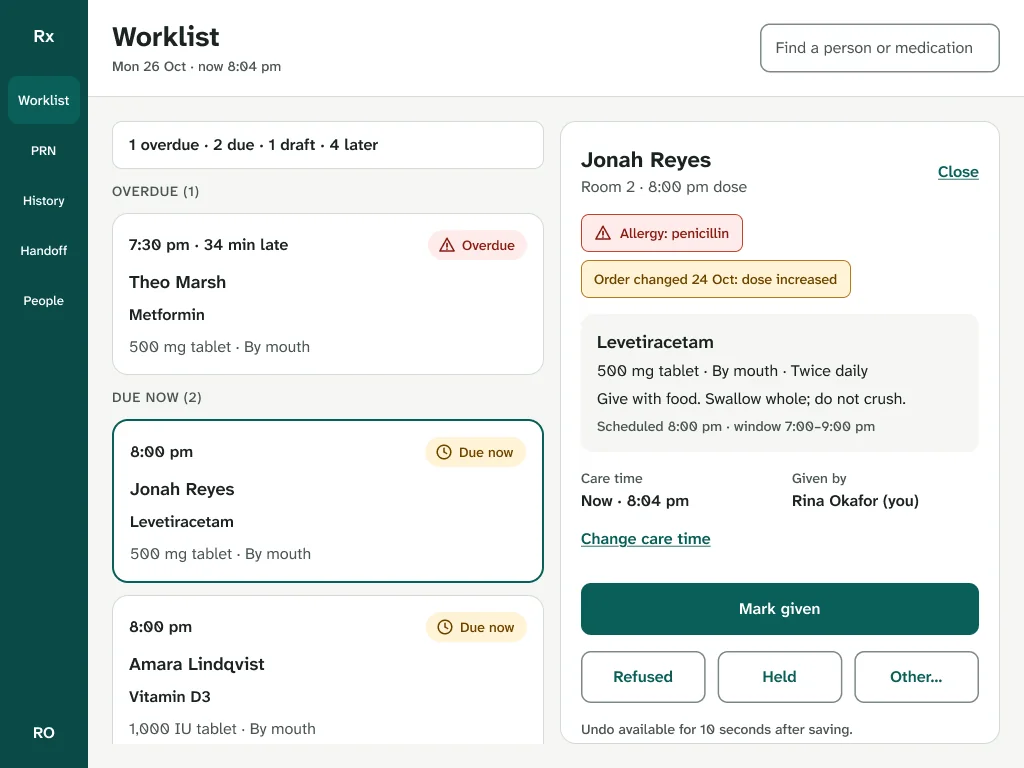The width and height of the screenshot is (1024, 768).
Task: Click the '500 mg tablet · By mouth · Twice daily' line
Action: (732, 371)
